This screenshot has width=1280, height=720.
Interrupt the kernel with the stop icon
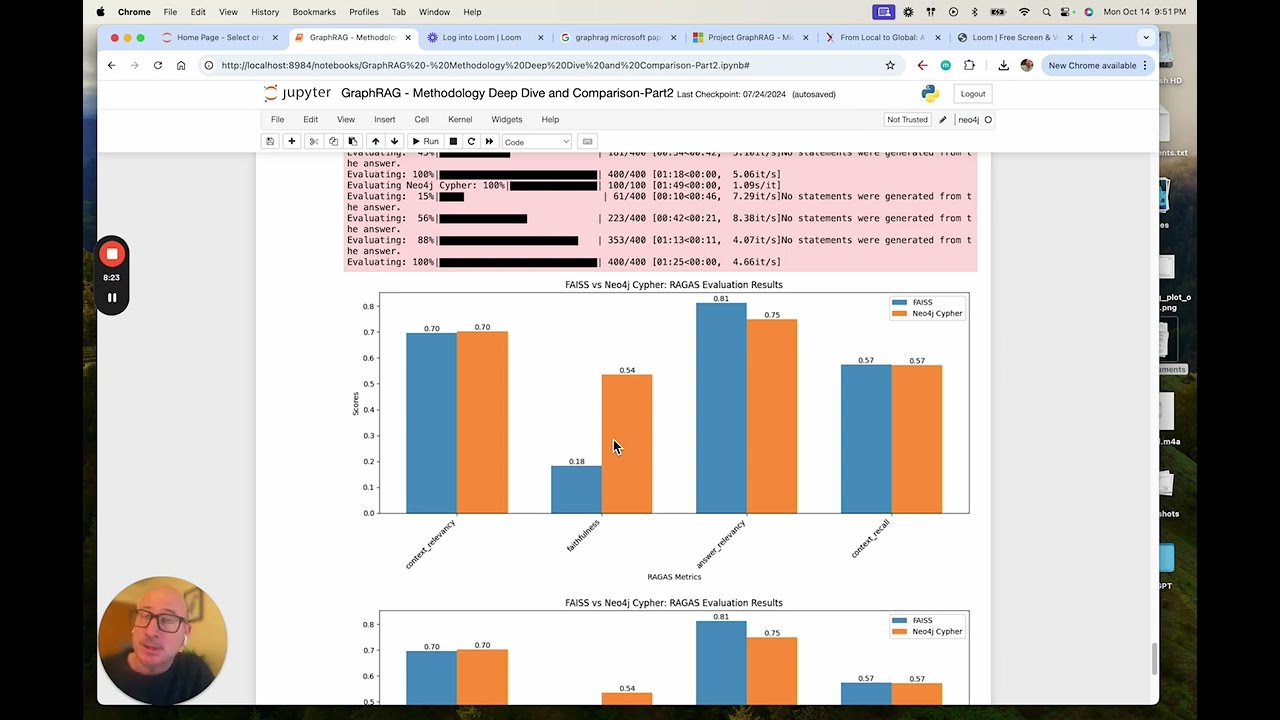(453, 141)
